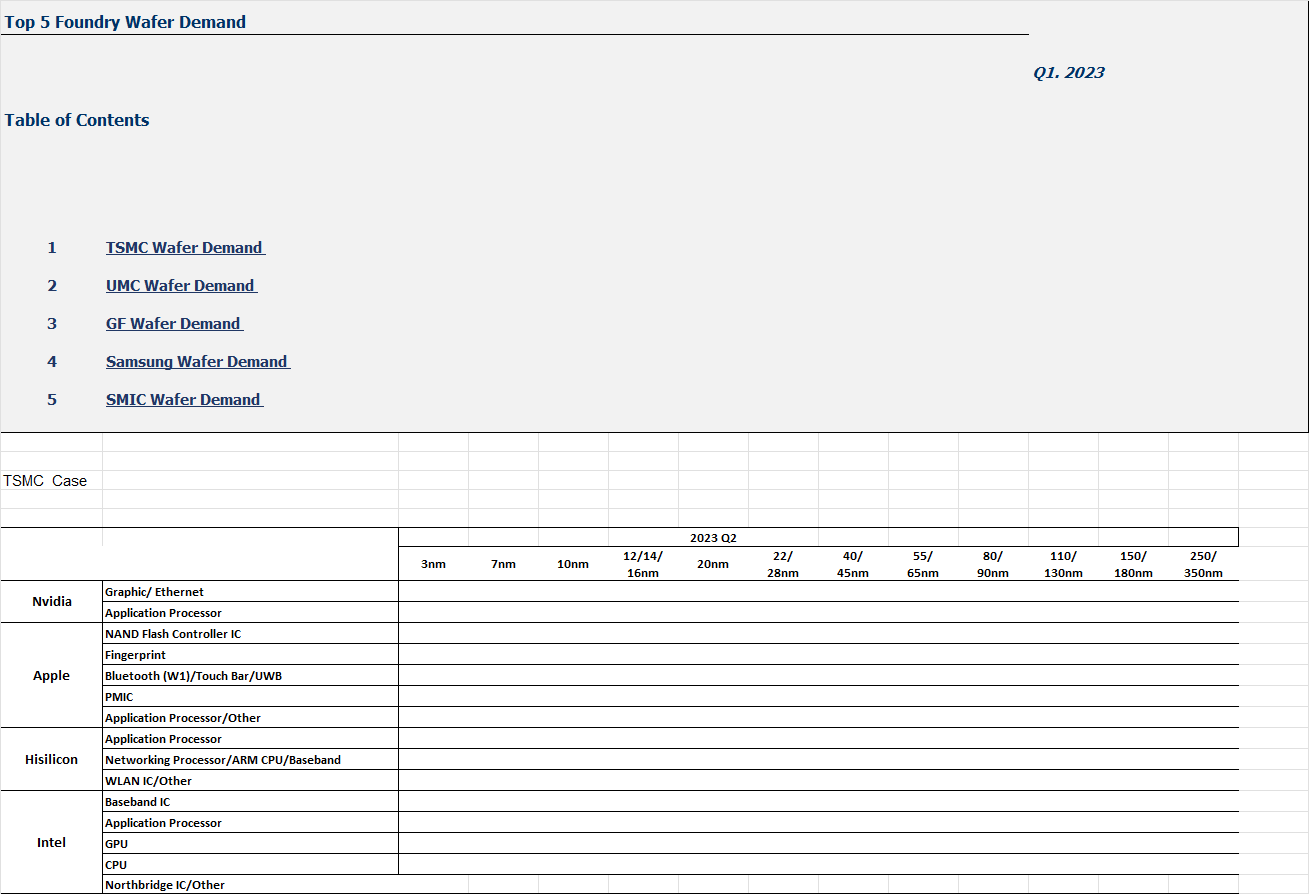Select the 'Table of Contents' heading
This screenshot has width=1309, height=894.
click(x=77, y=120)
